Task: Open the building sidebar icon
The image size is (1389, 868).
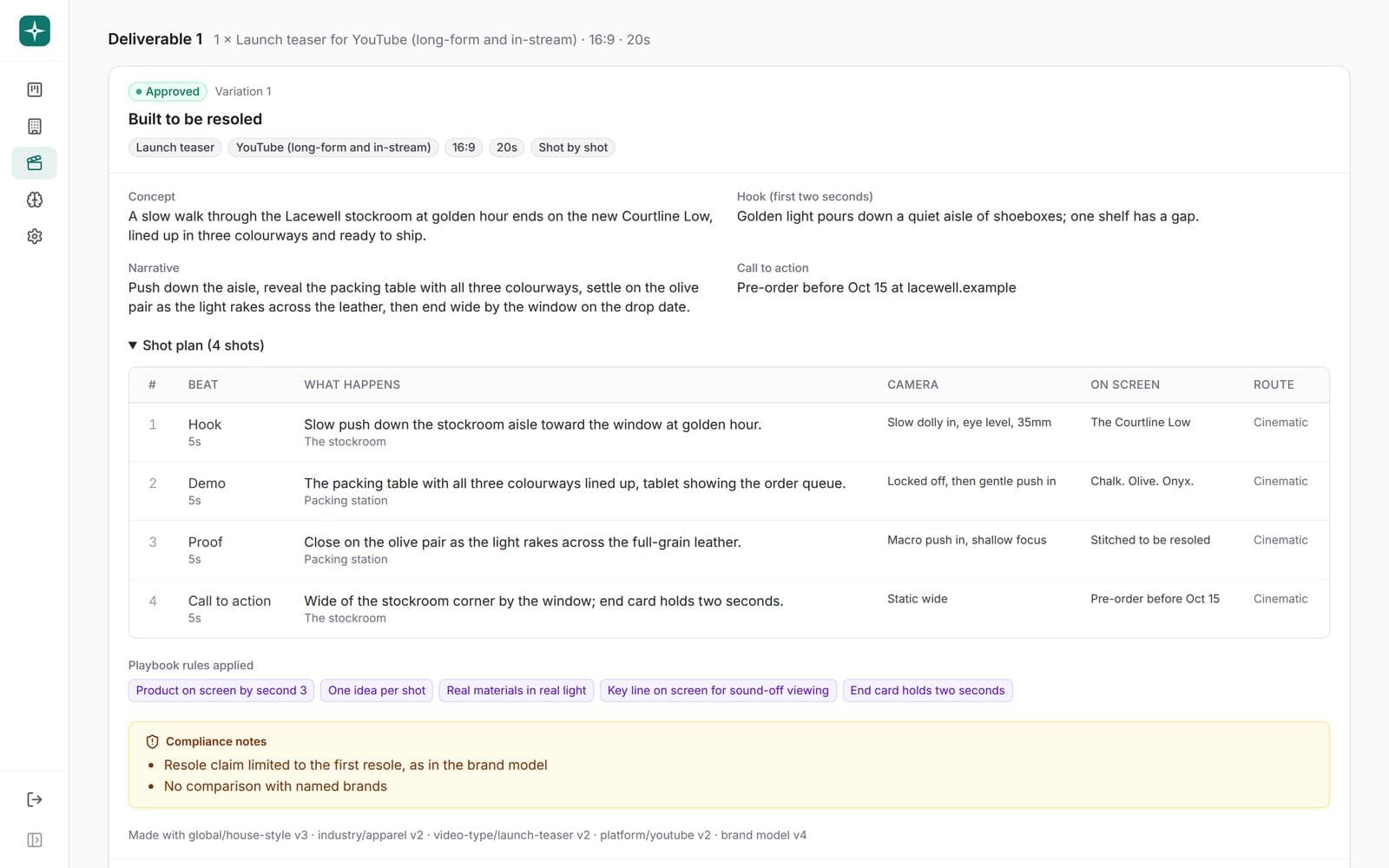Action: (35, 127)
